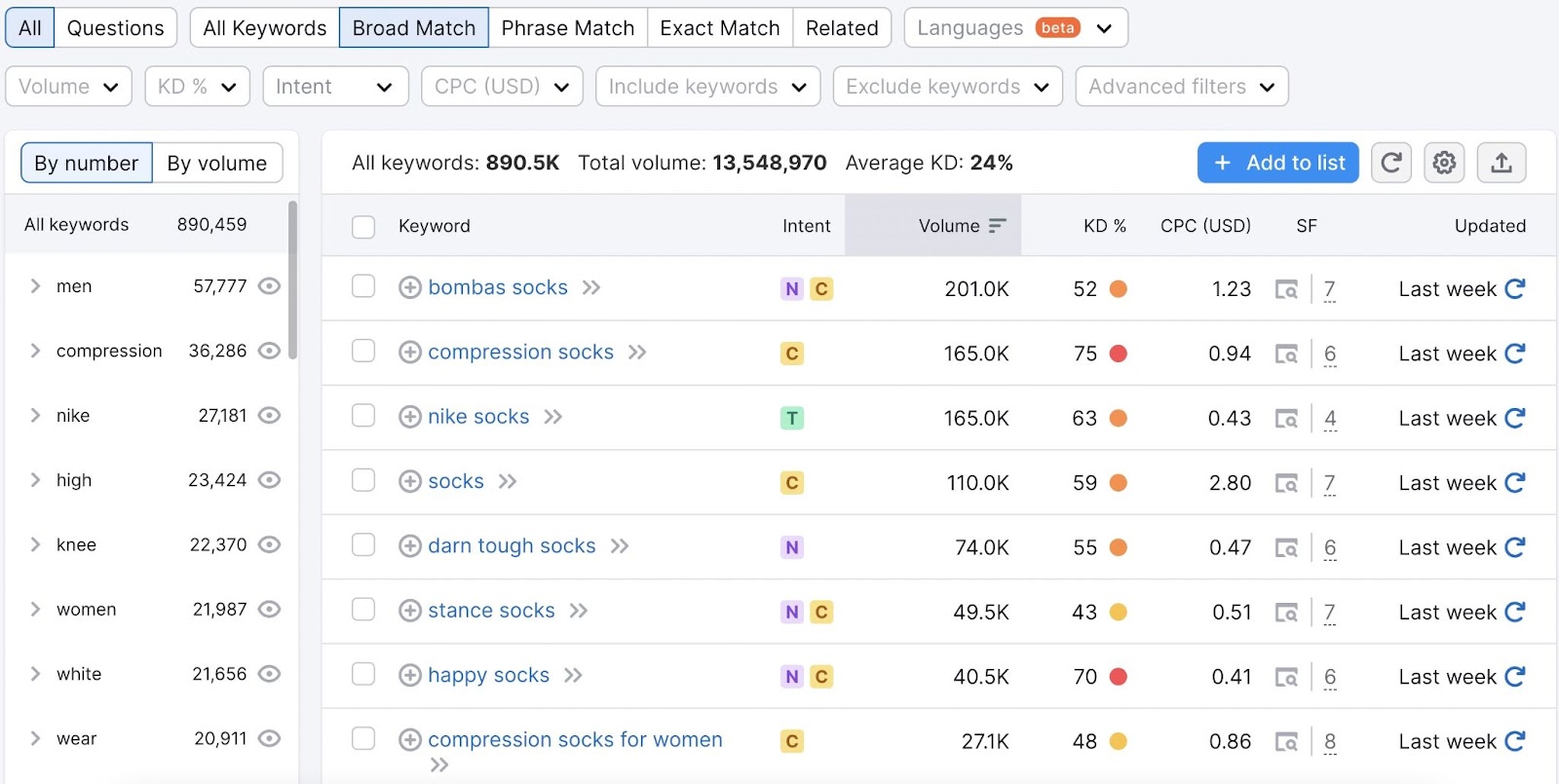Screen dimensions: 1559x784
Task: Open double-arrow next to darn tough socks
Action: point(620,546)
